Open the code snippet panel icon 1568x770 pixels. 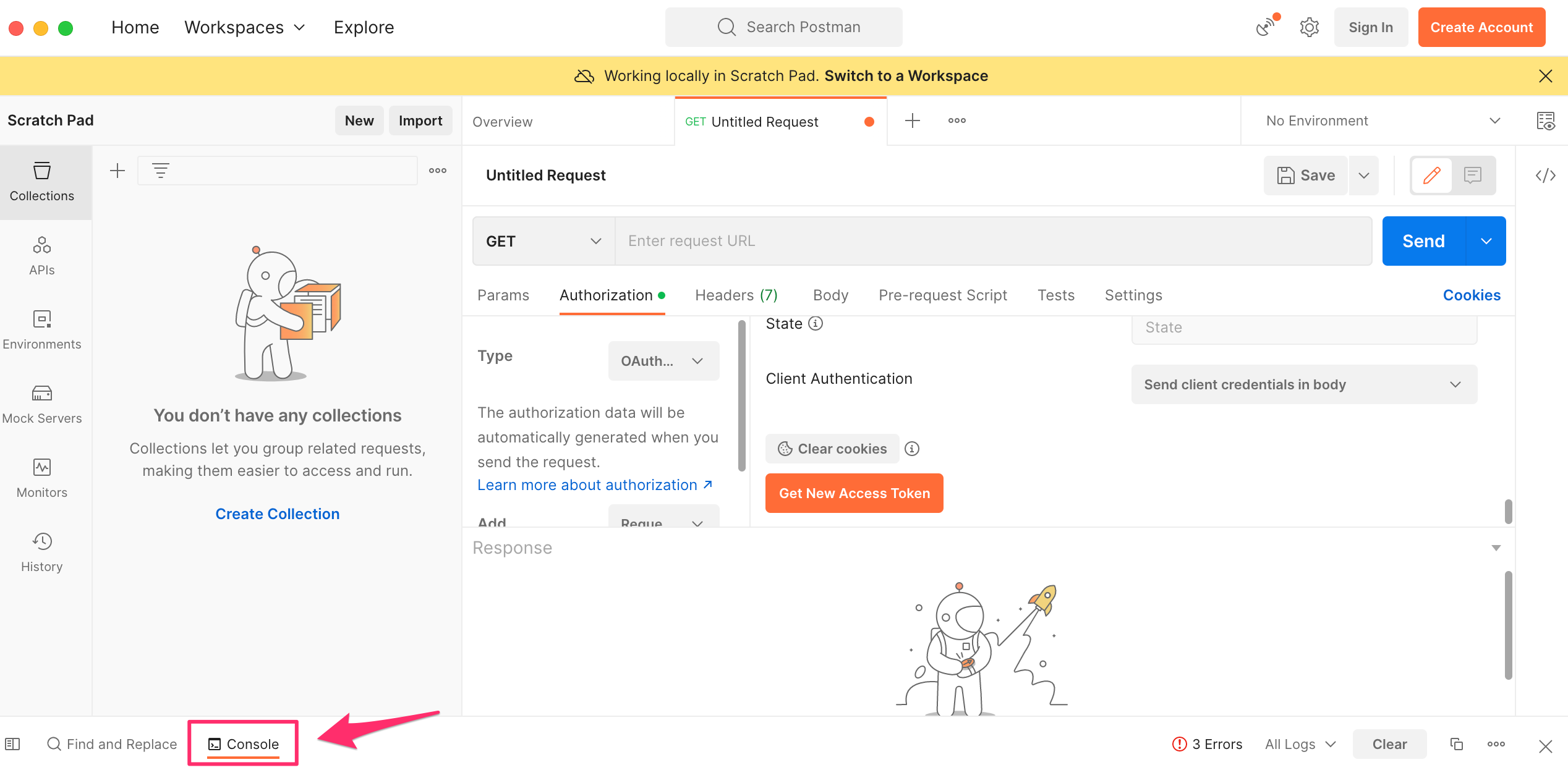1546,176
